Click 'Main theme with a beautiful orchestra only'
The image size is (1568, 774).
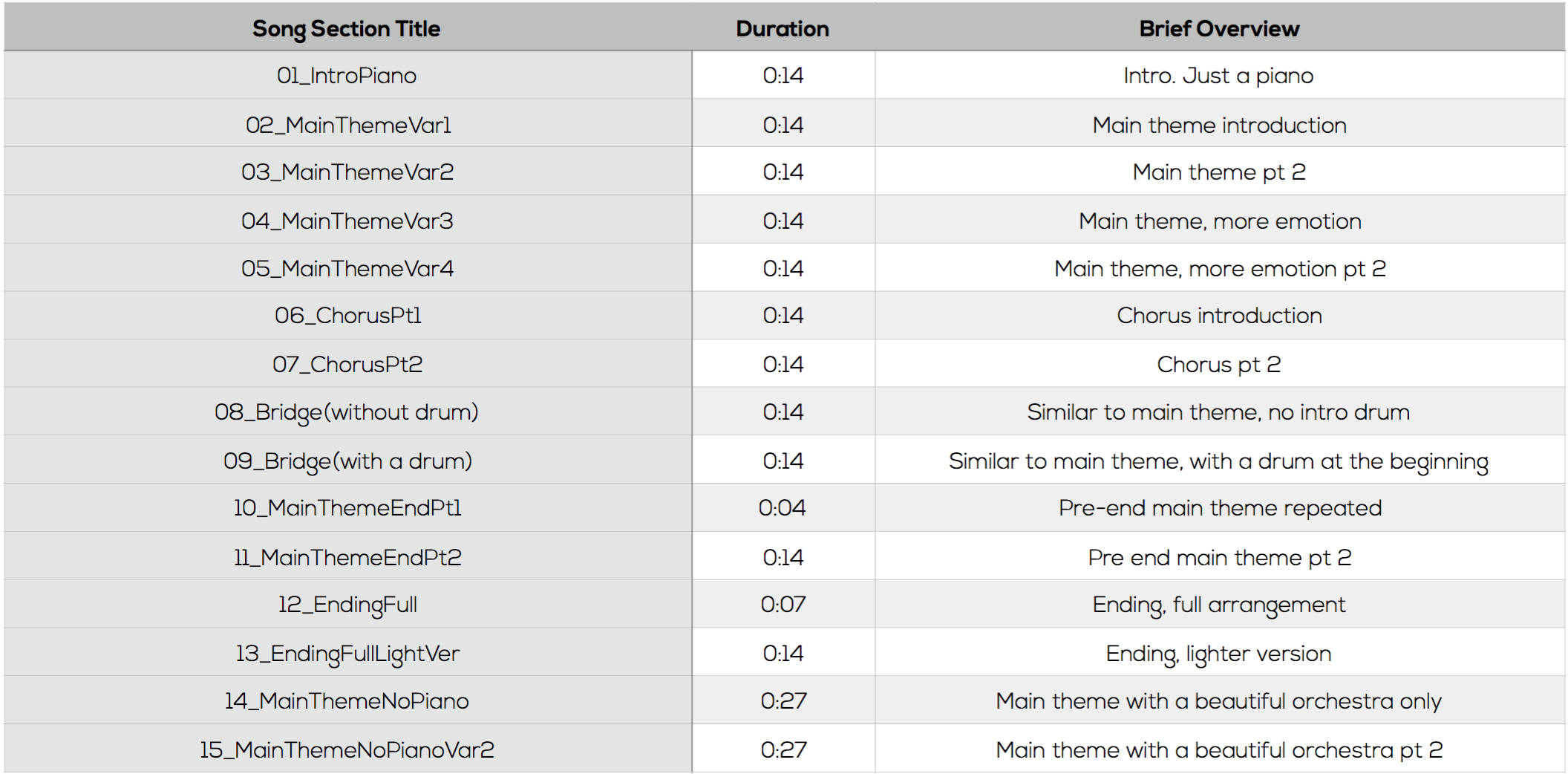click(1219, 700)
